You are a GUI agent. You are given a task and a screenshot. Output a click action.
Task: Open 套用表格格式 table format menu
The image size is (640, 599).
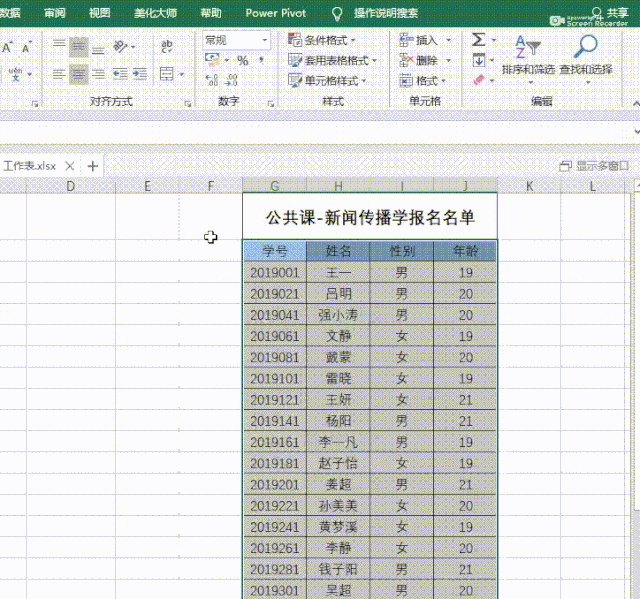(332, 61)
